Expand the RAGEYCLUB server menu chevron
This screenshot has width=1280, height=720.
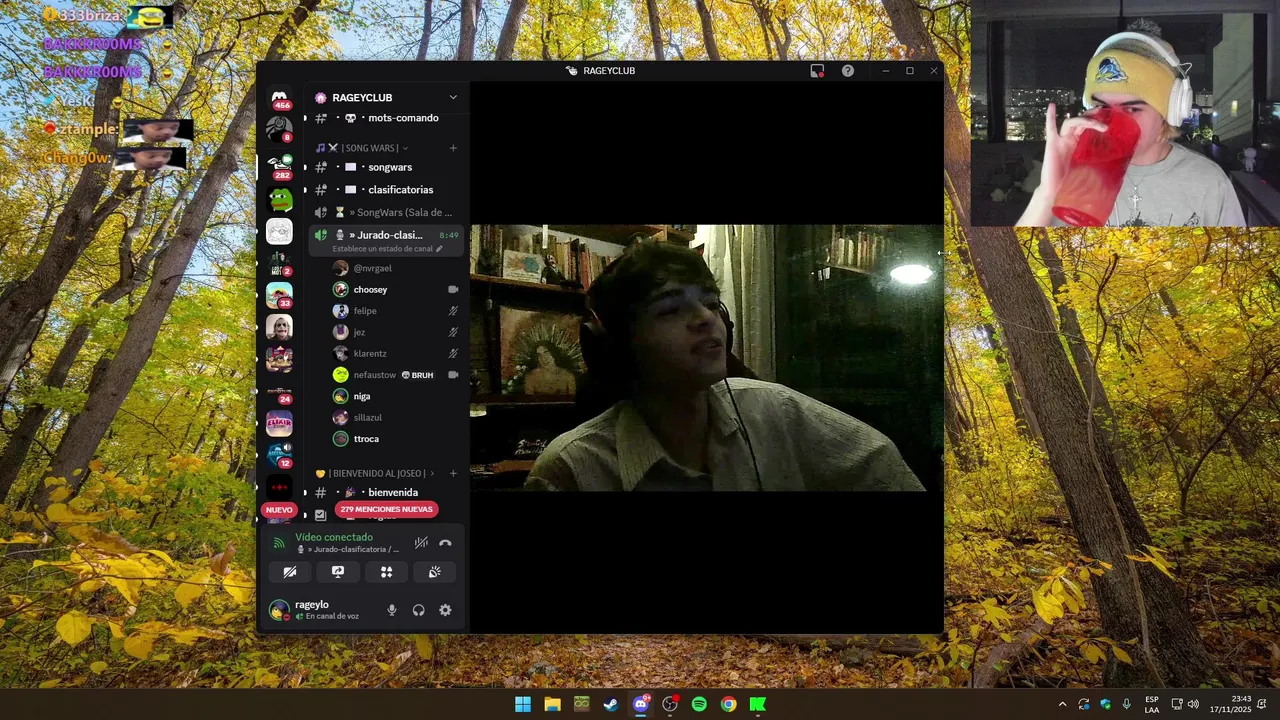453,97
